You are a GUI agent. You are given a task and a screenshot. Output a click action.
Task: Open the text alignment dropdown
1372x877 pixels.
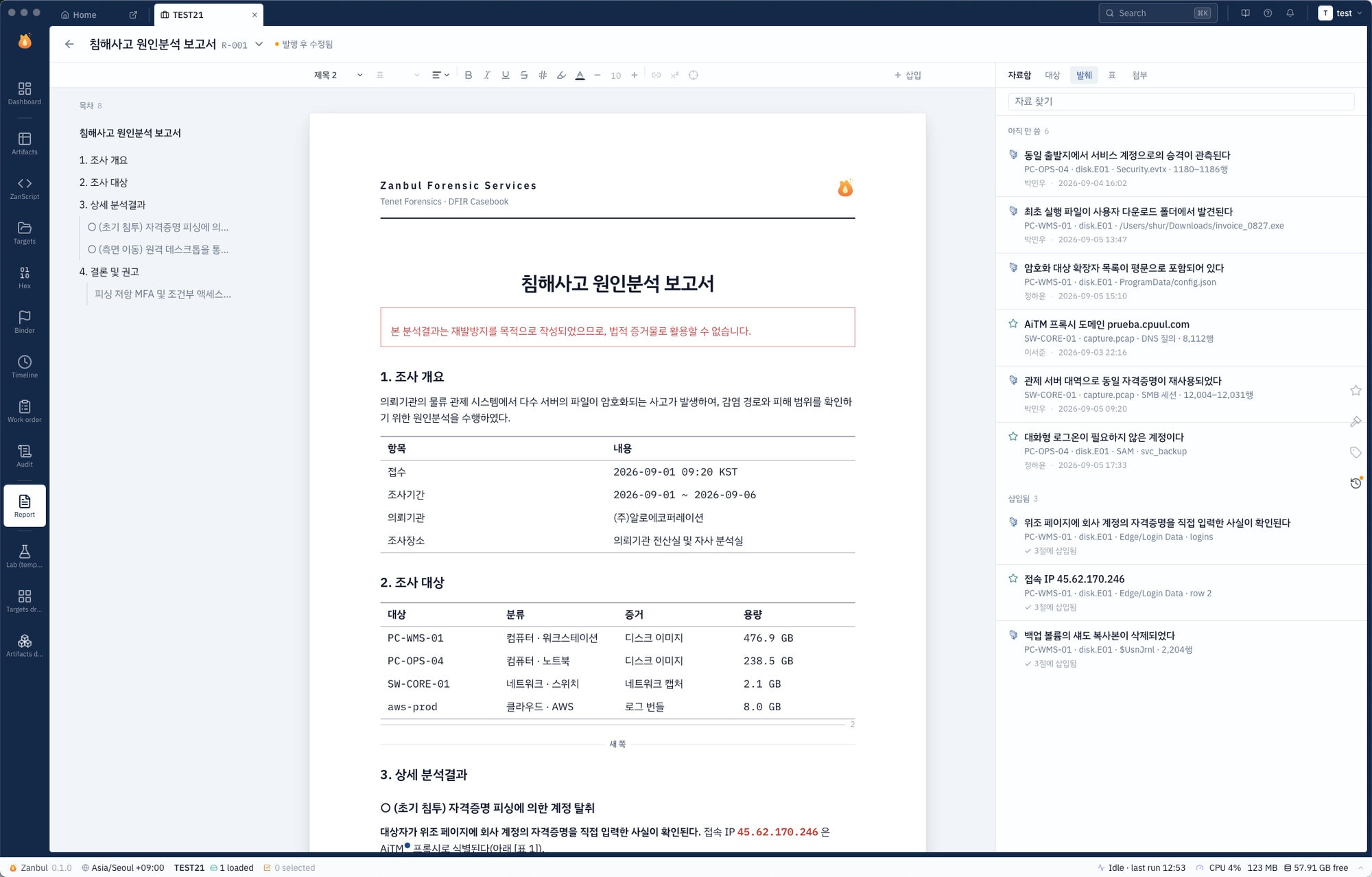pyautogui.click(x=440, y=75)
